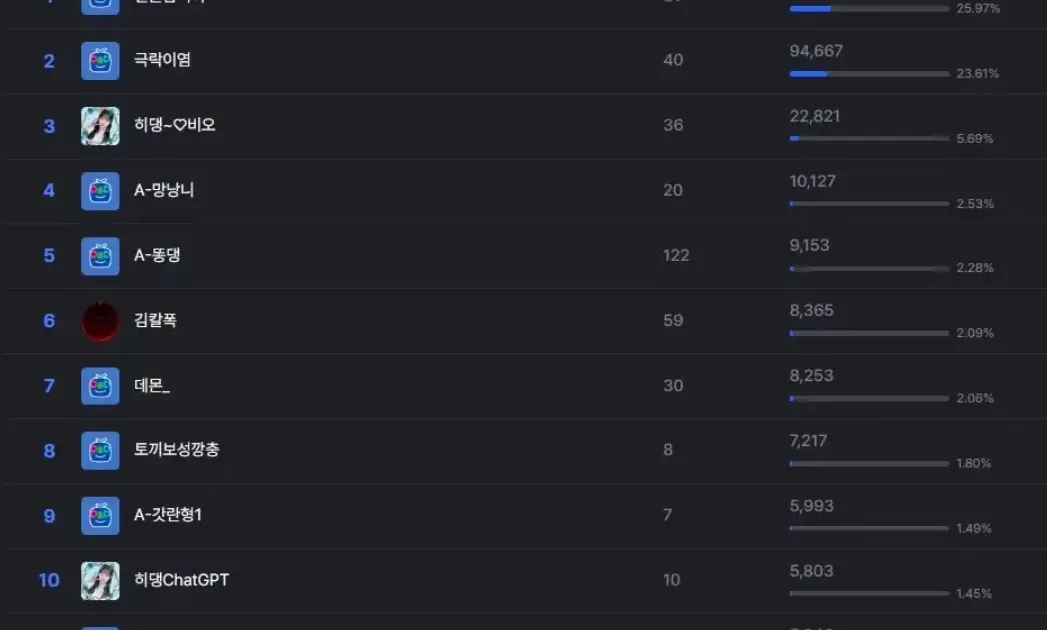Image resolution: width=1047 pixels, height=630 pixels.
Task: Select the avatar icon for A-똥댕
Action: (100, 256)
